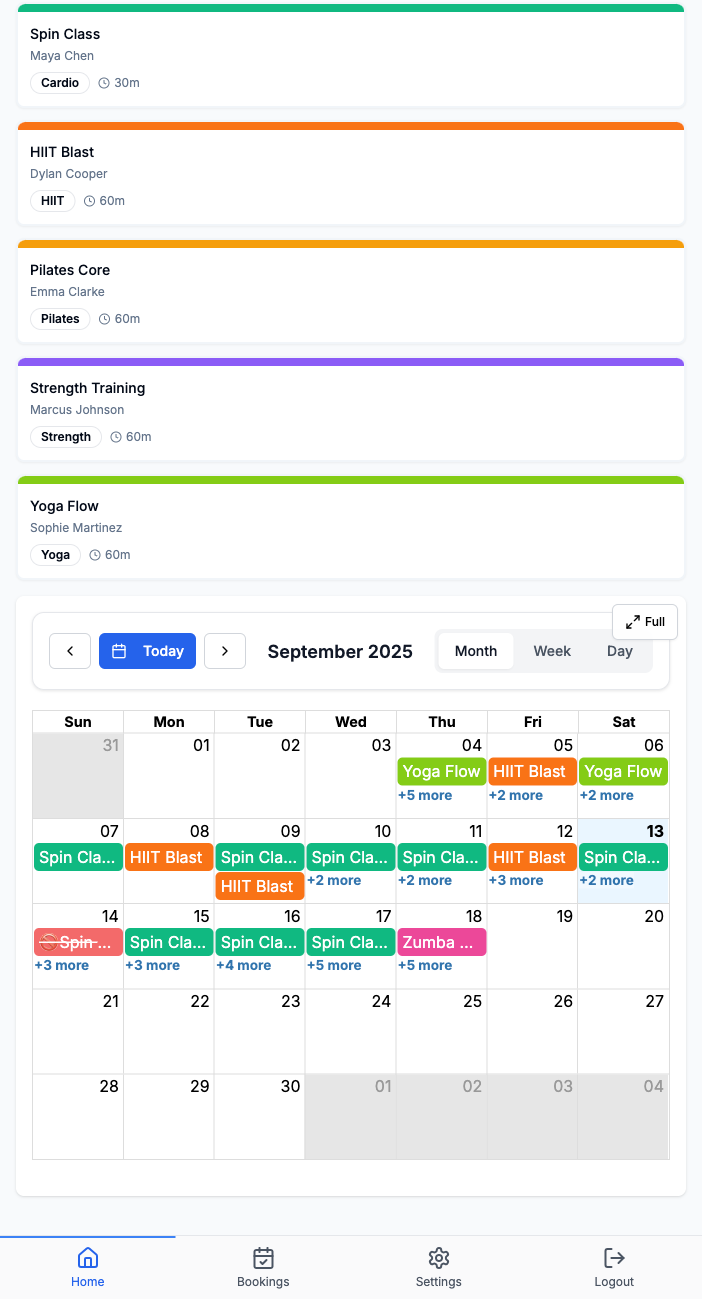Screen dimensions: 702x1299
Task: Select Month view in the view switcher
Action: click(x=476, y=650)
